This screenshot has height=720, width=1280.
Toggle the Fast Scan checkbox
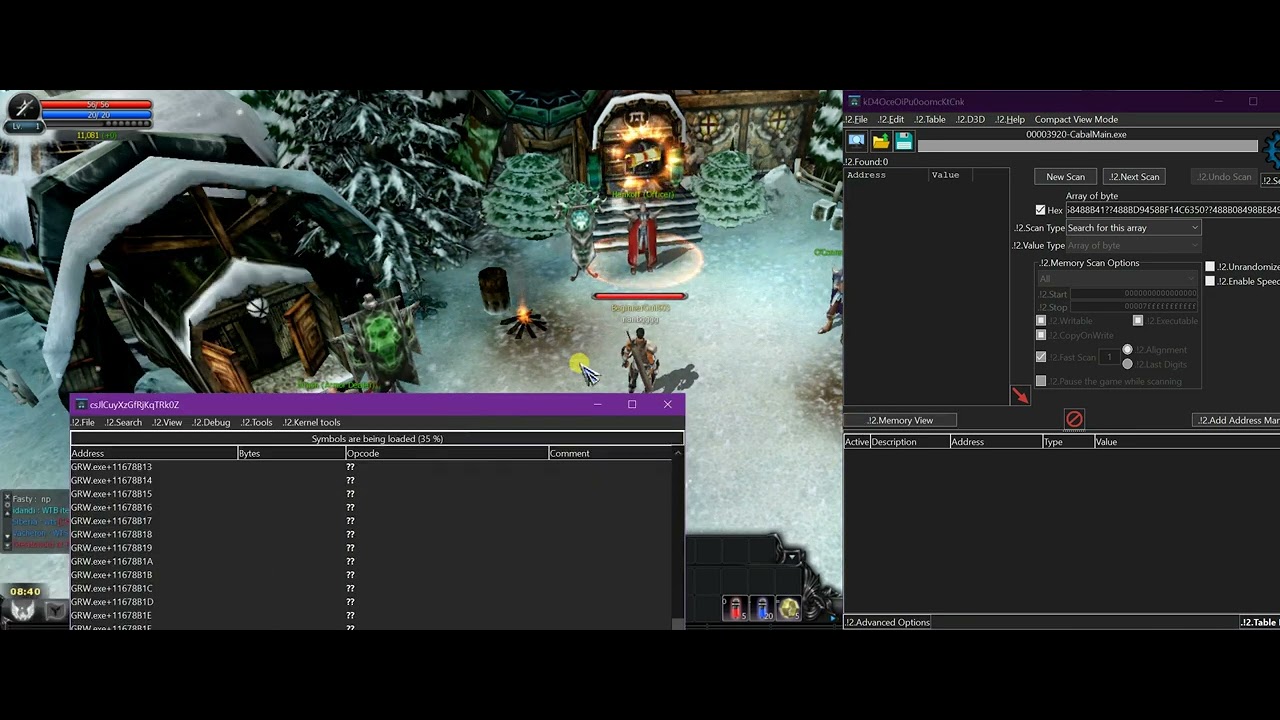(1041, 357)
